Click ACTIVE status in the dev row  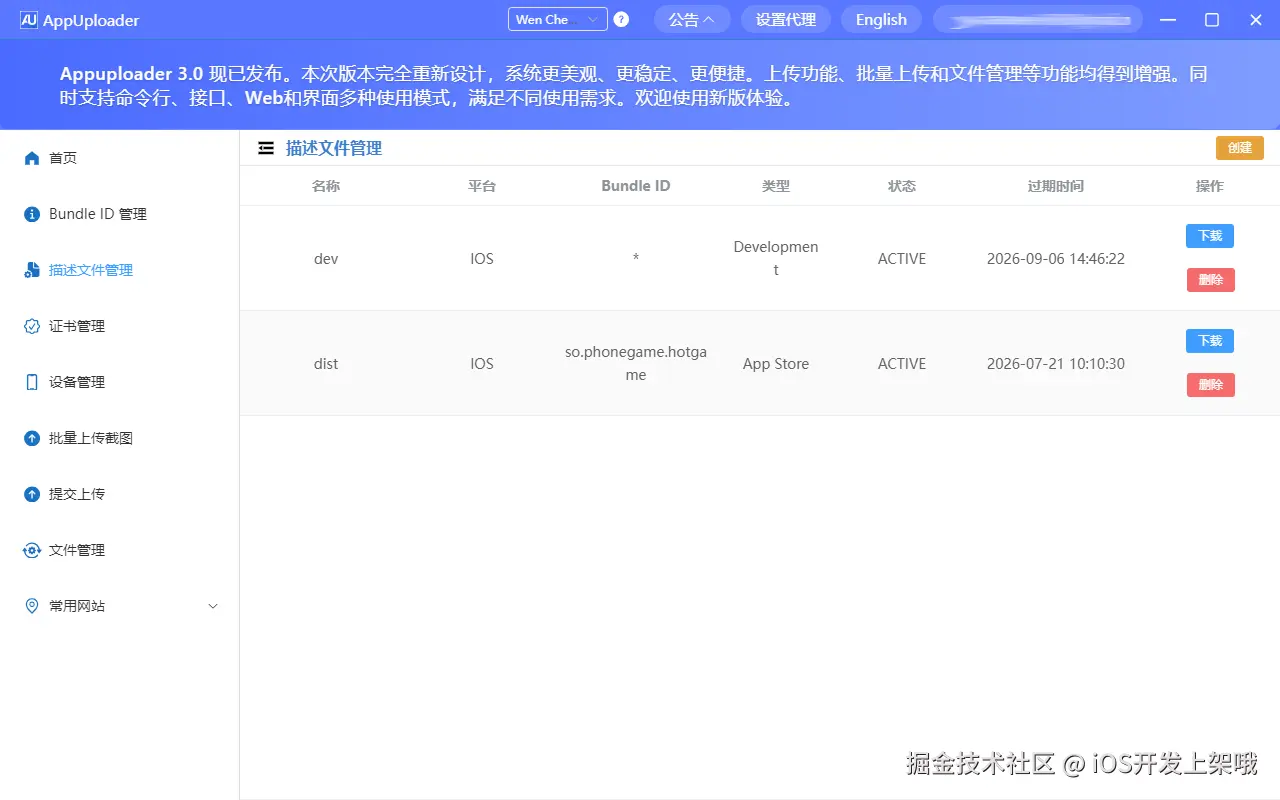[x=902, y=258]
